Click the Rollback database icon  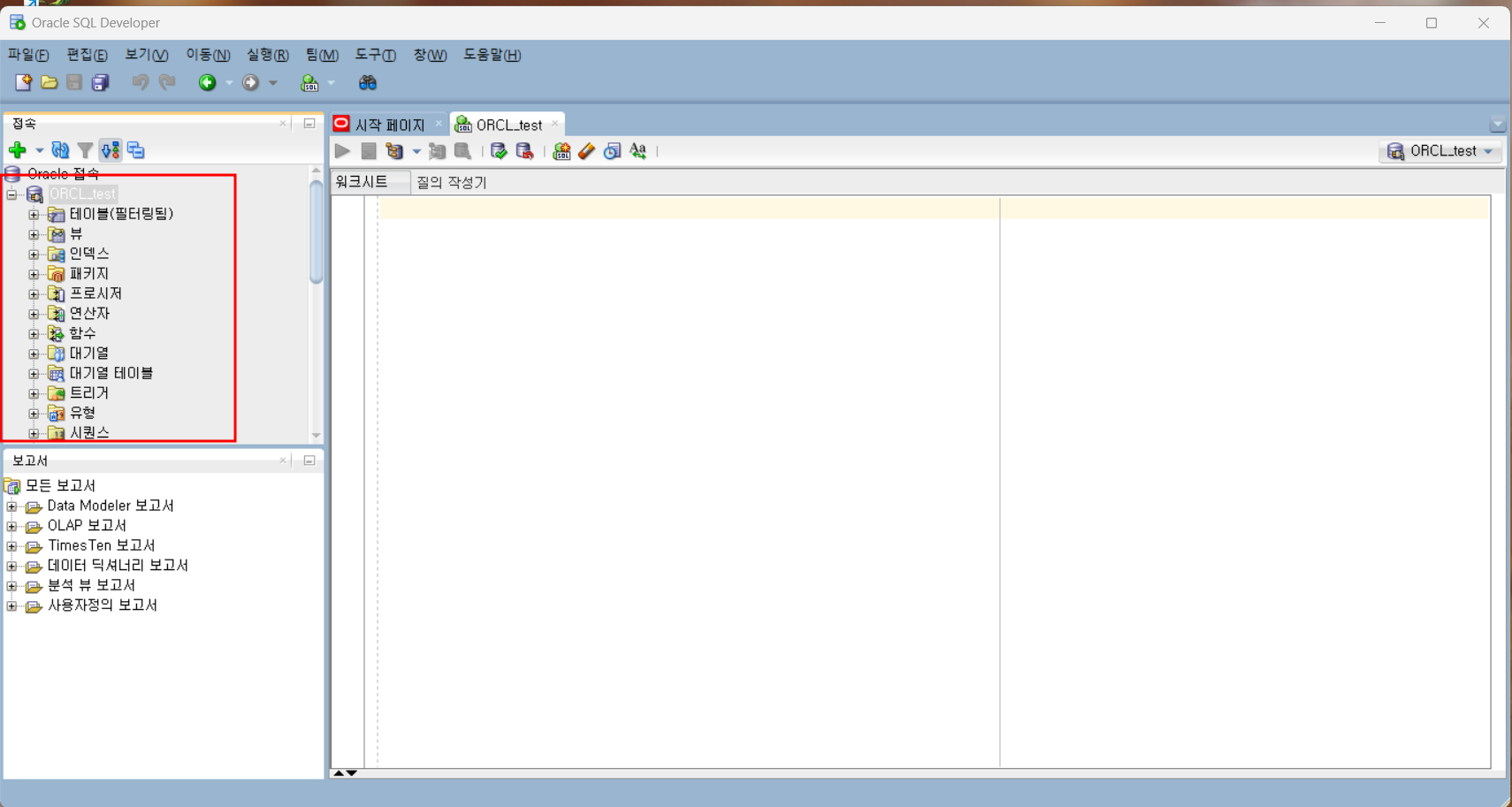click(x=524, y=151)
